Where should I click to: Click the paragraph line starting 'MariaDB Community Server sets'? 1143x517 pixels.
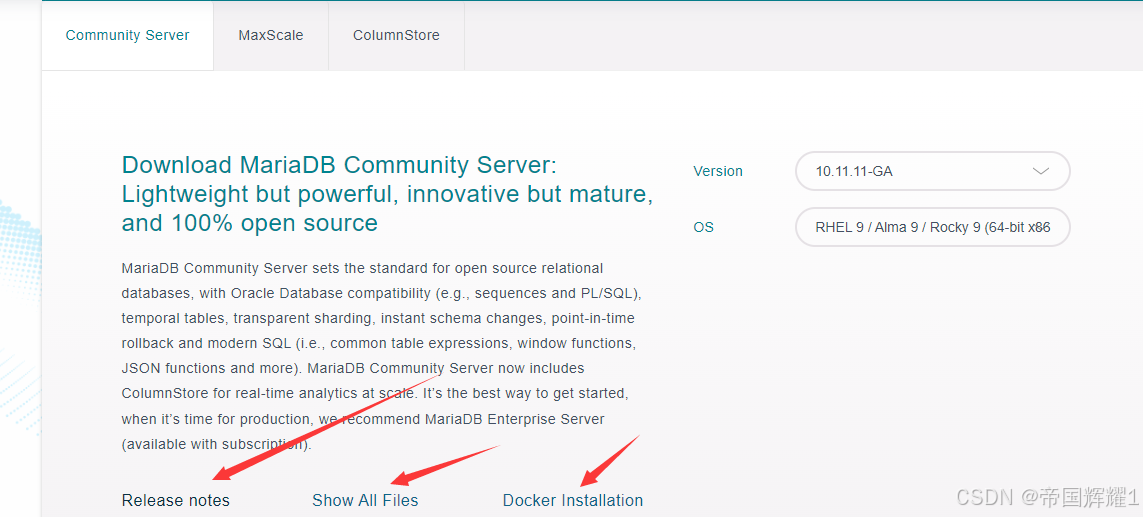click(x=362, y=268)
